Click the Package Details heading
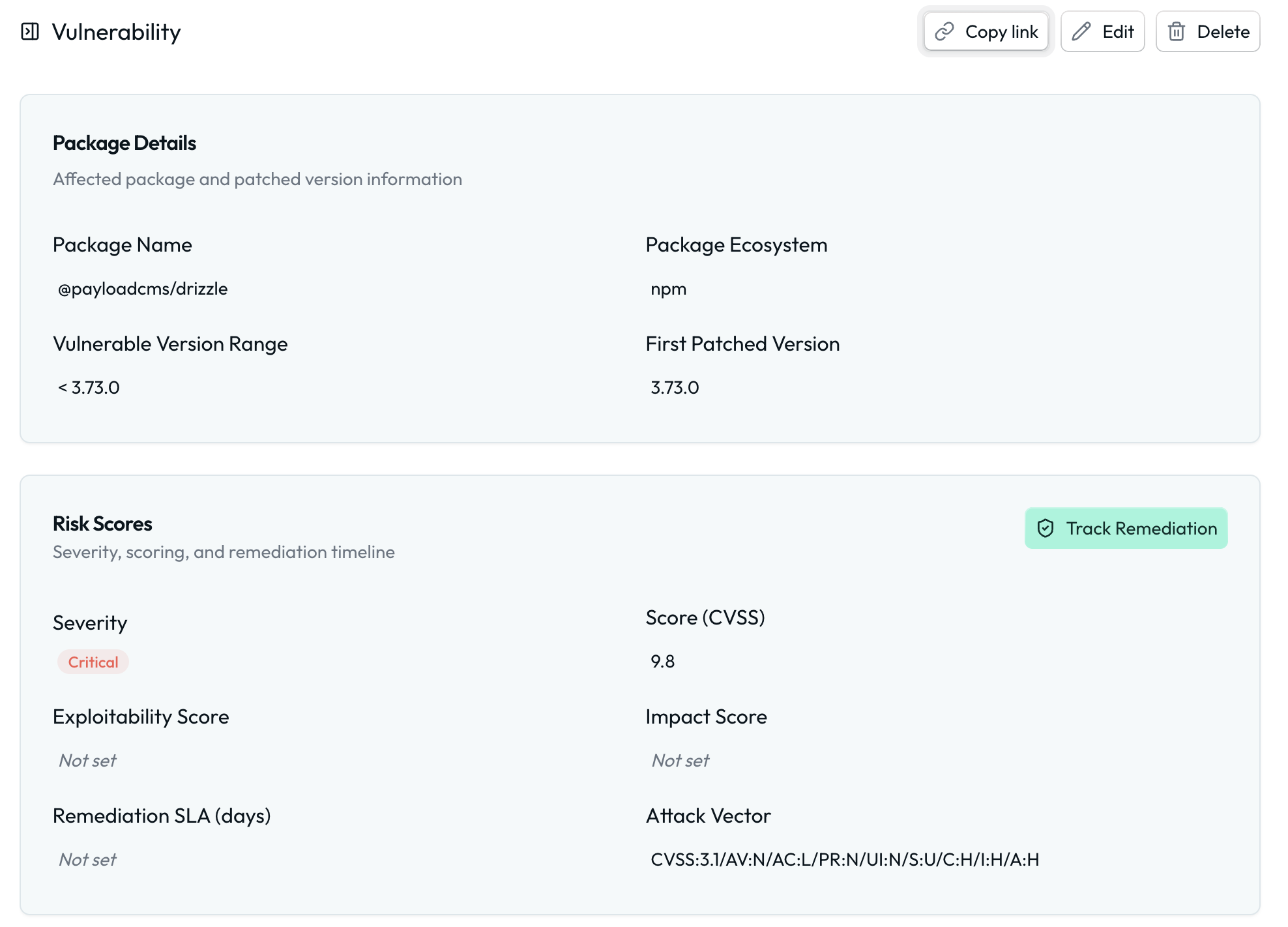Viewport: 1288px width, 927px height. click(x=124, y=143)
